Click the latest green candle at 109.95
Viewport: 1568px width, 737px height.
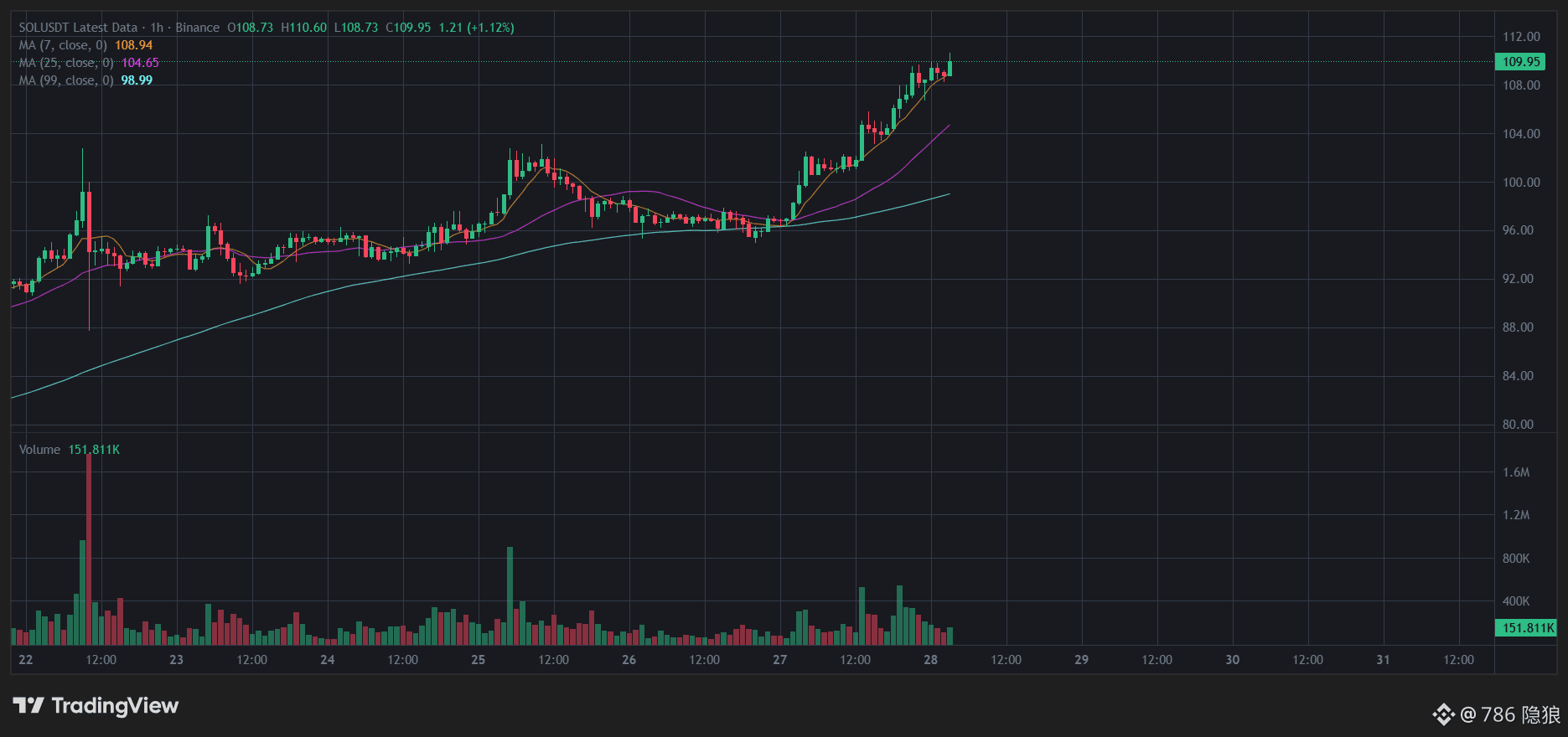coord(950,69)
